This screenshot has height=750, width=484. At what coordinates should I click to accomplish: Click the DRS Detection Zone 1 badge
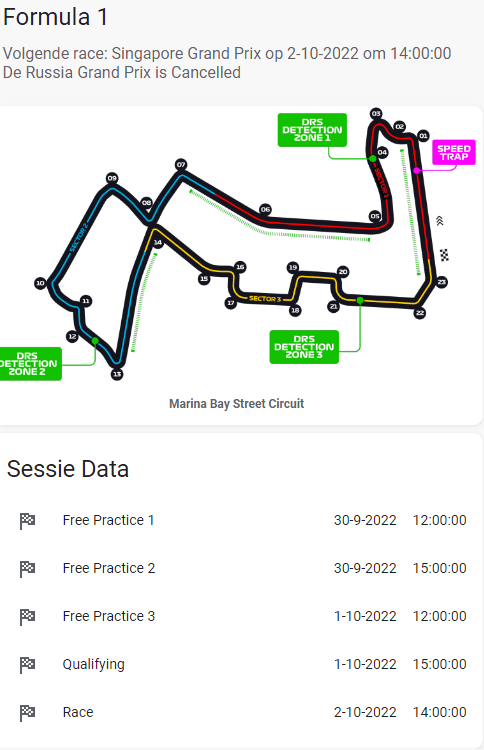[312, 130]
